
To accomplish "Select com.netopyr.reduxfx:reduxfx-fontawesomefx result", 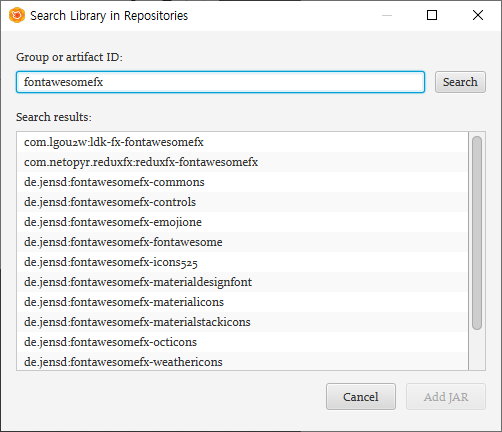I will click(x=242, y=162).
